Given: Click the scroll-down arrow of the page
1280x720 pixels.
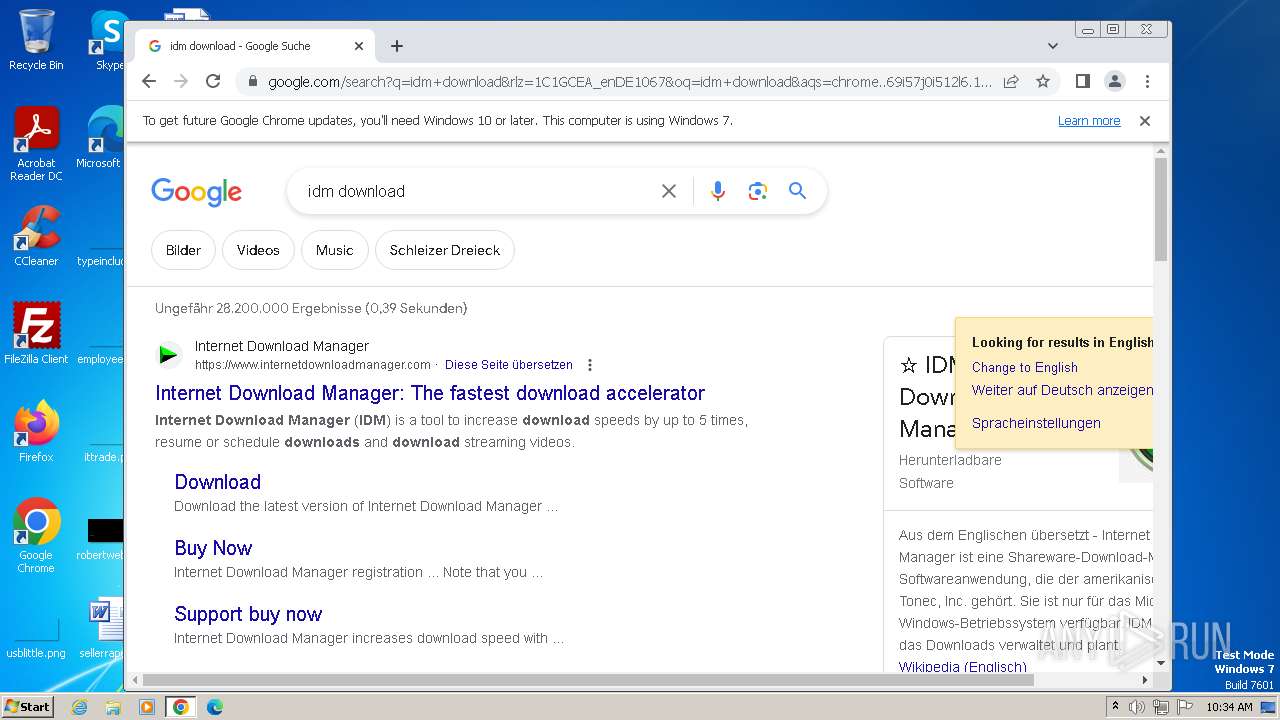Looking at the screenshot, I should (x=1161, y=662).
